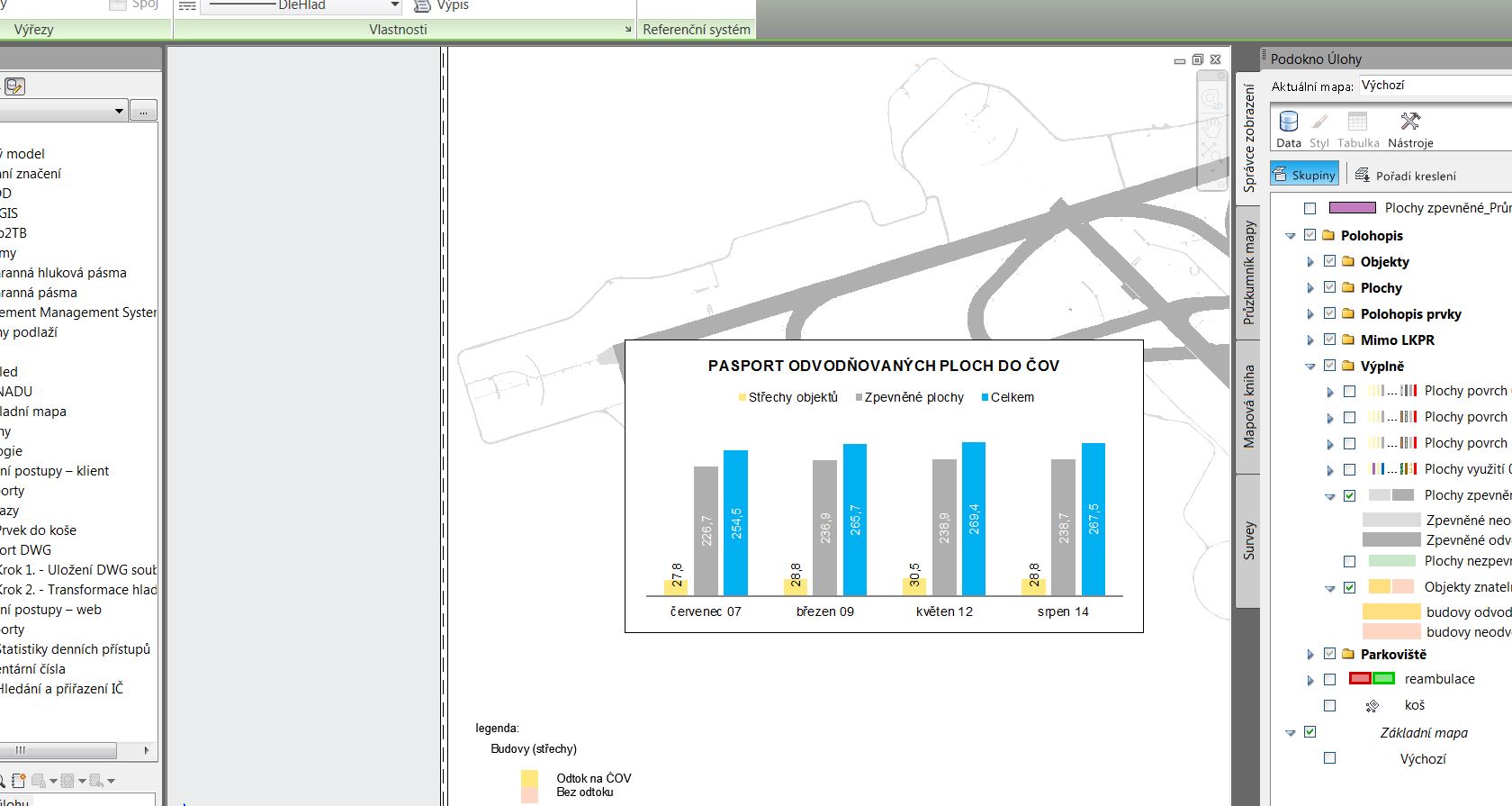Image resolution: width=1512 pixels, height=806 pixels.
Task: Select the Skupiny groups button
Action: pos(1304,176)
